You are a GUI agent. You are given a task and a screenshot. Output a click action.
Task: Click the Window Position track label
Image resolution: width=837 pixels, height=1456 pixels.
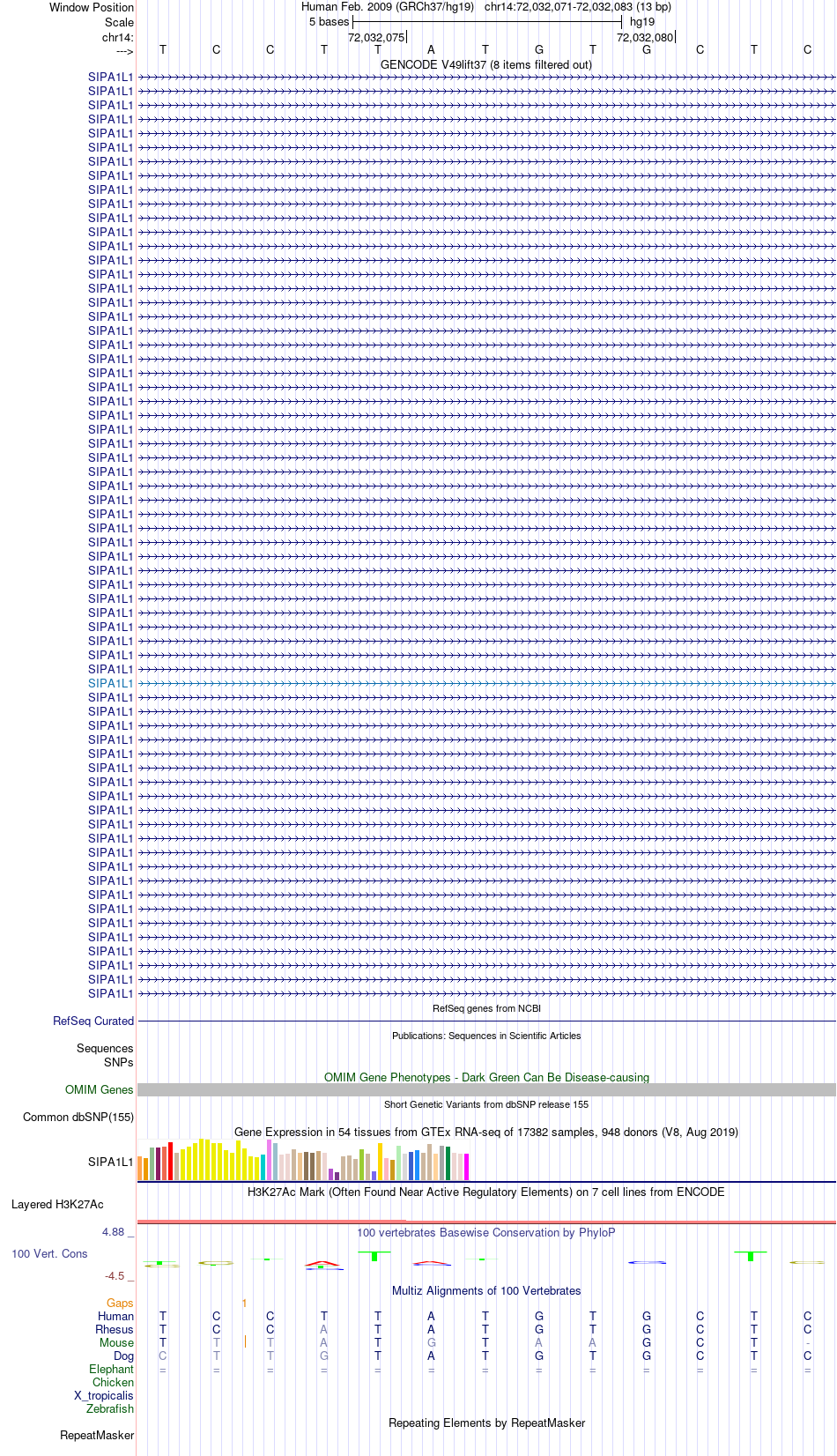click(x=92, y=7)
